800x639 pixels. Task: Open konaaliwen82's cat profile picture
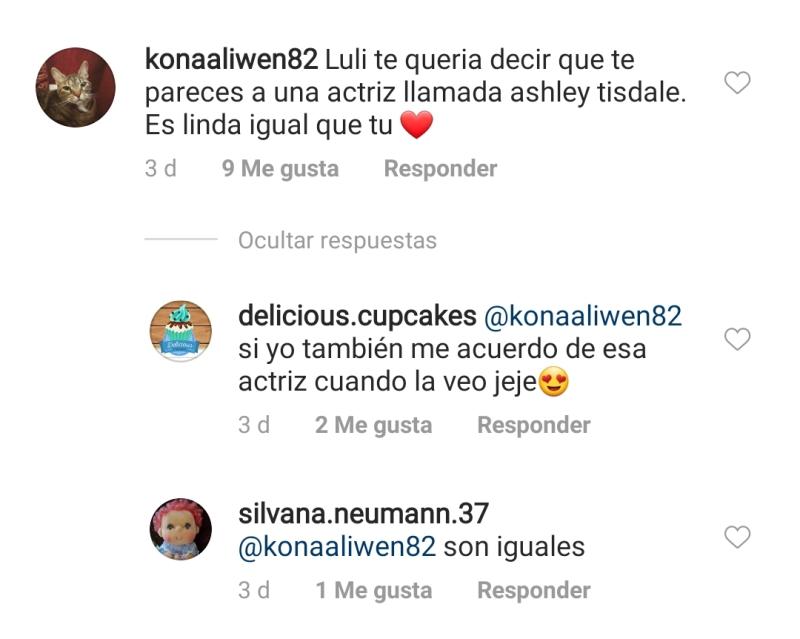click(76, 87)
